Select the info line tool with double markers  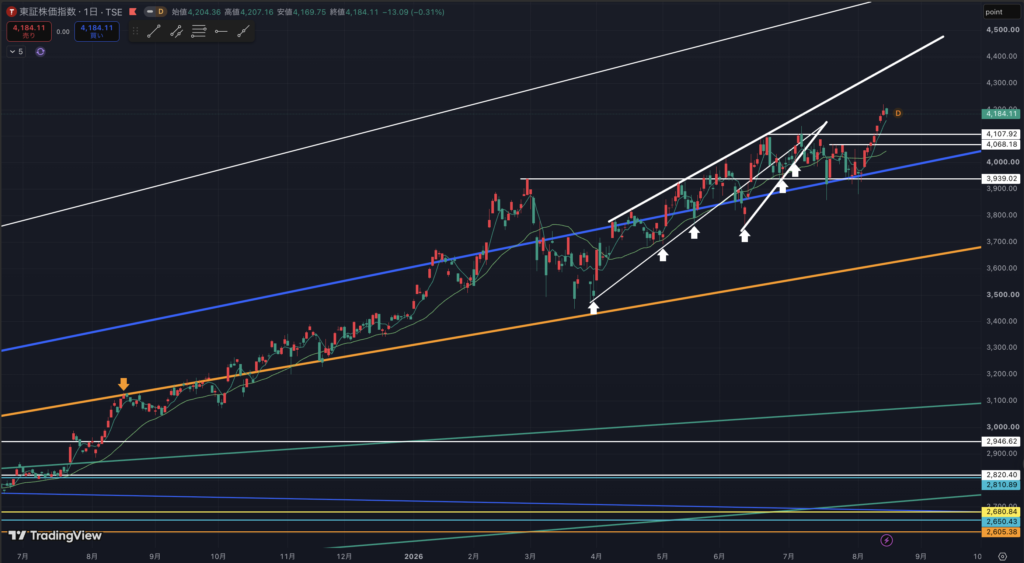tap(176, 31)
